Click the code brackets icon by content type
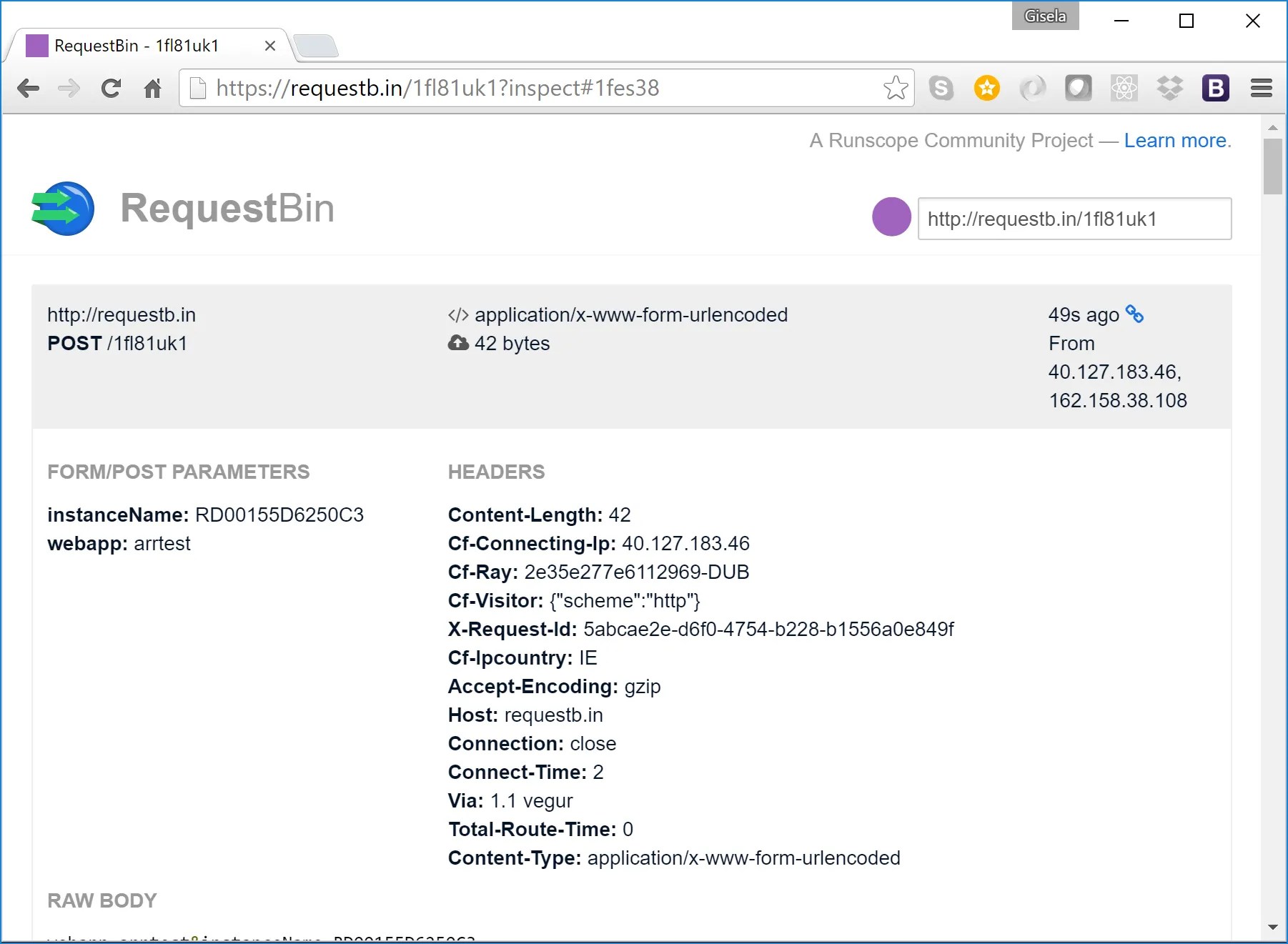 point(458,315)
